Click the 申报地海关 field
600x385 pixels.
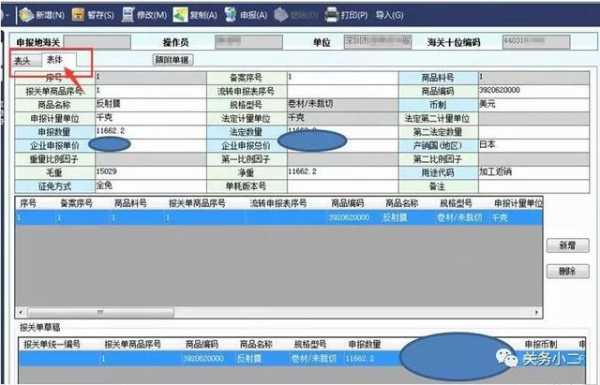pos(97,42)
